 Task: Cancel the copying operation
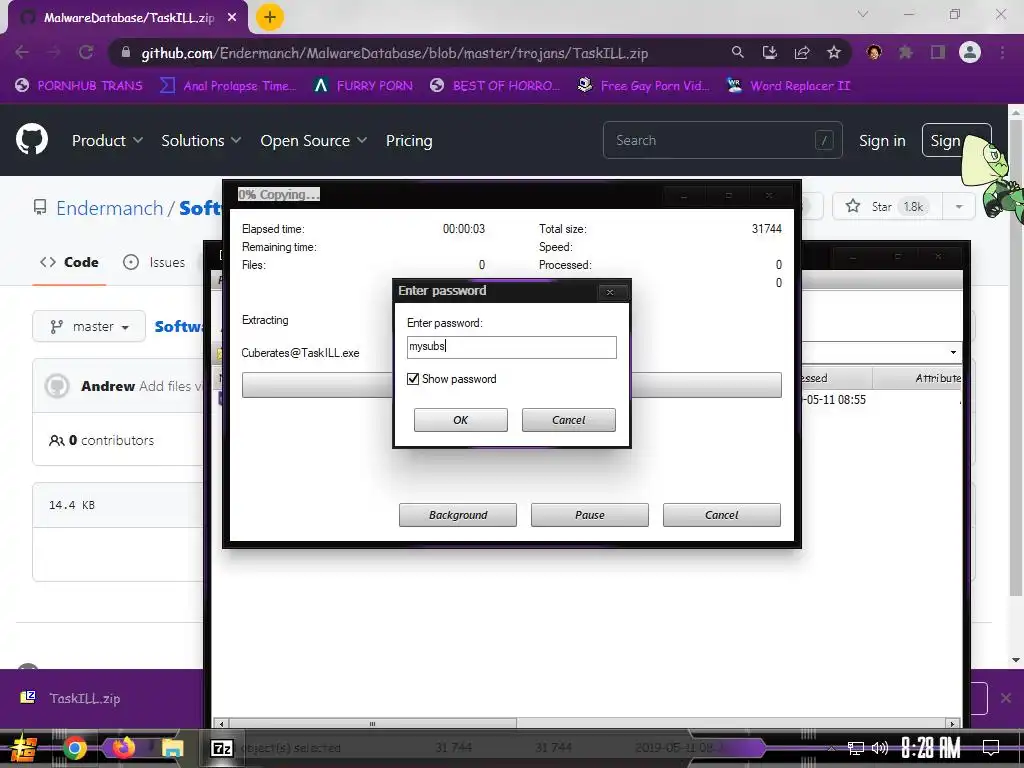pos(722,515)
